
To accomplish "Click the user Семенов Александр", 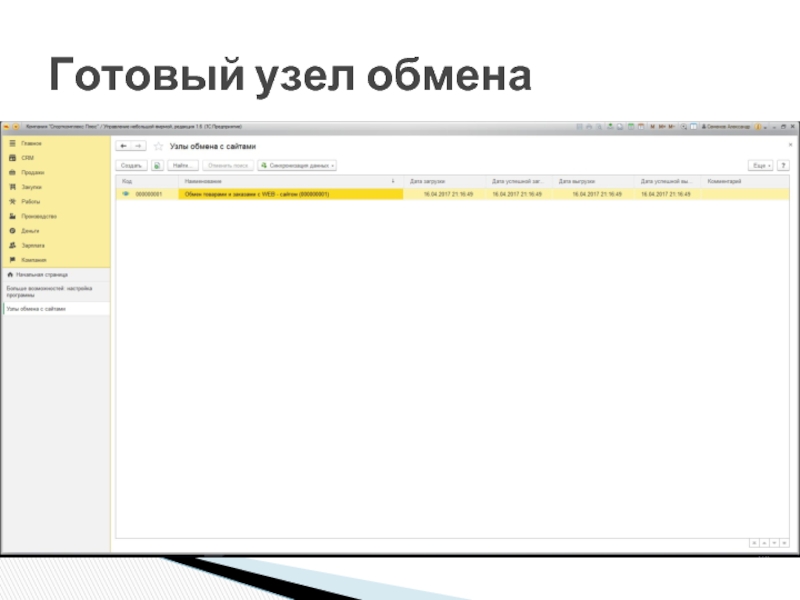I will (x=726, y=127).
